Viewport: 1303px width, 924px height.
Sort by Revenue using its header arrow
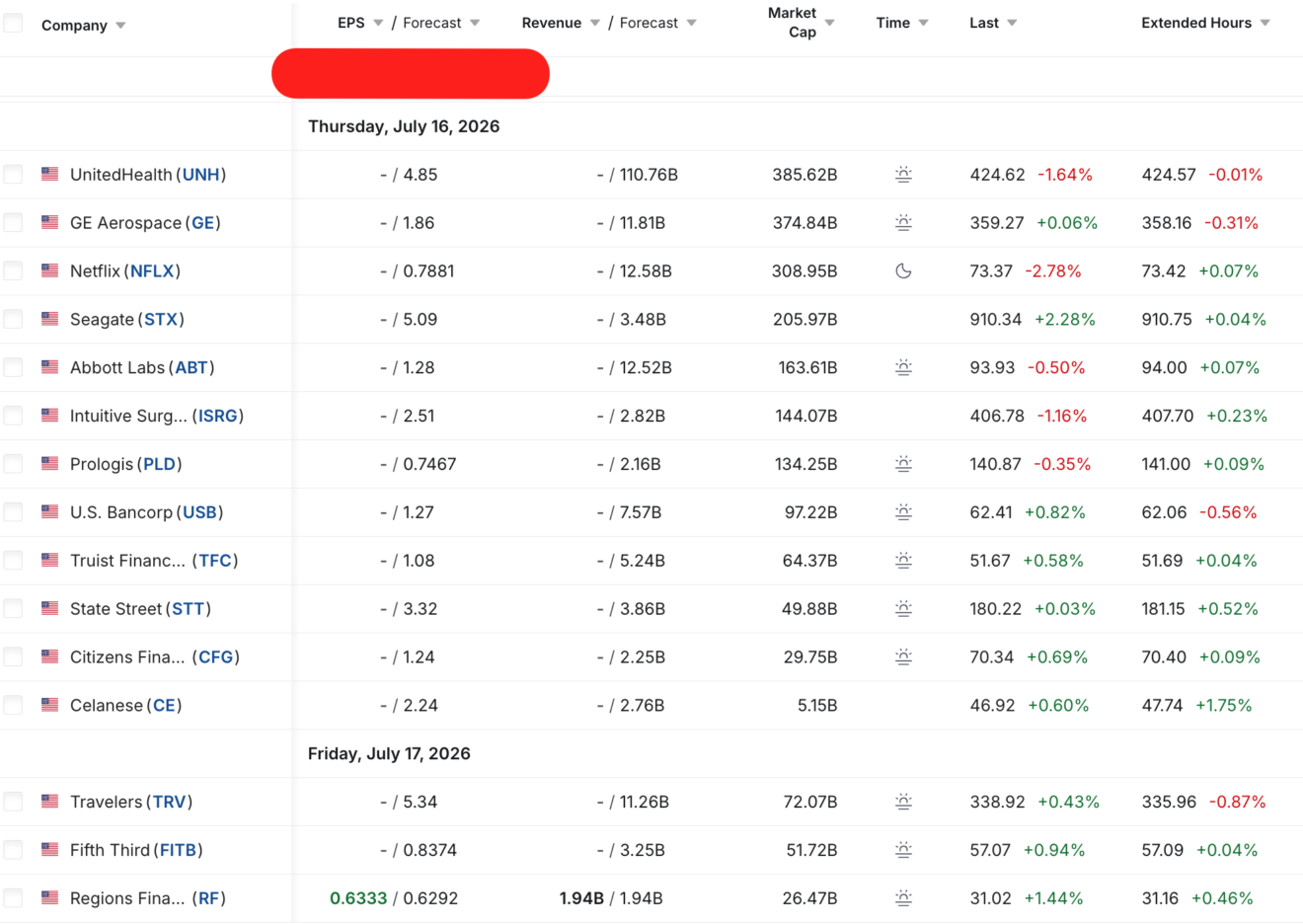595,23
